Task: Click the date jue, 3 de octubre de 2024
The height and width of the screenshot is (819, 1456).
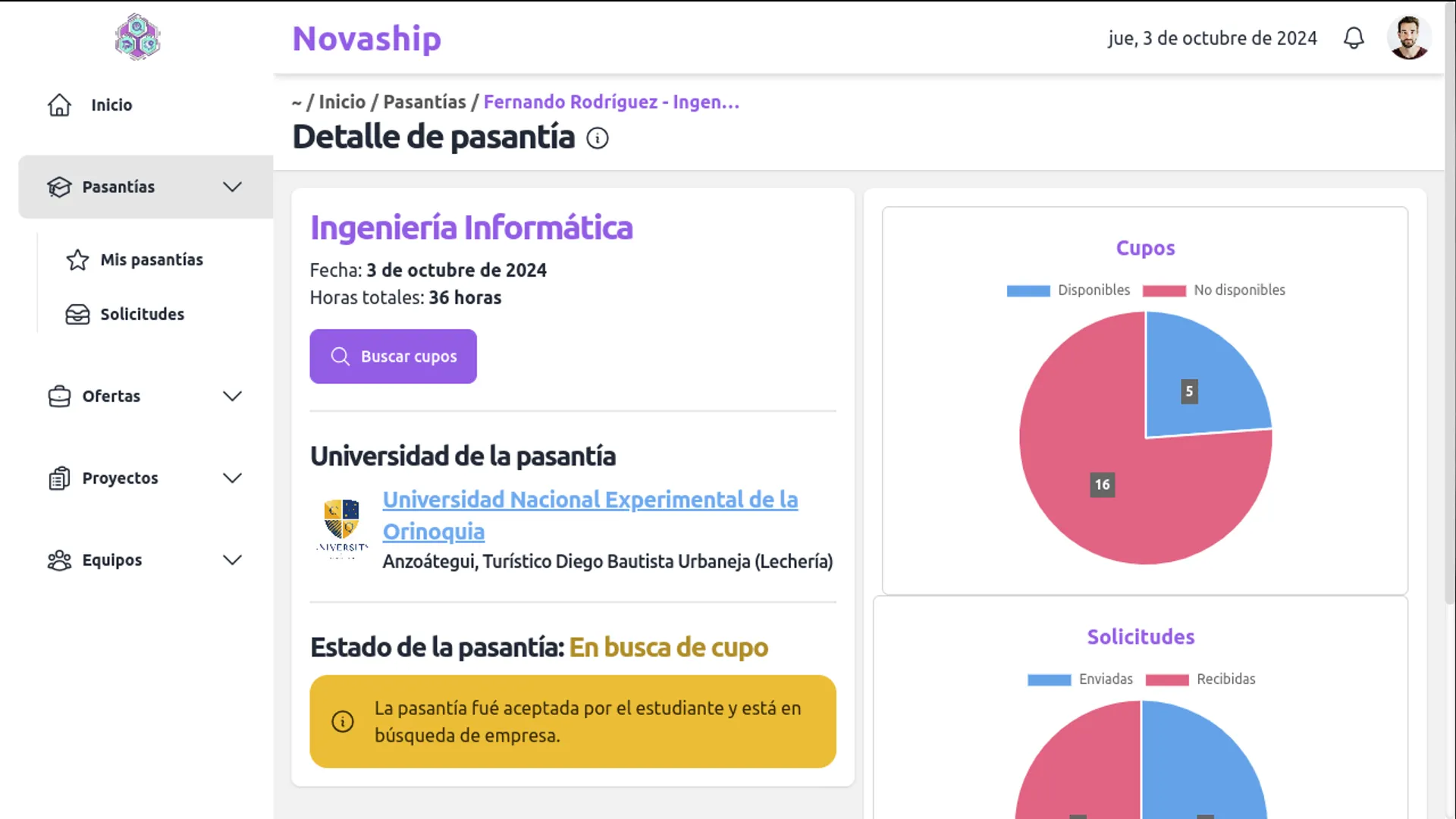Action: pyautogui.click(x=1212, y=38)
